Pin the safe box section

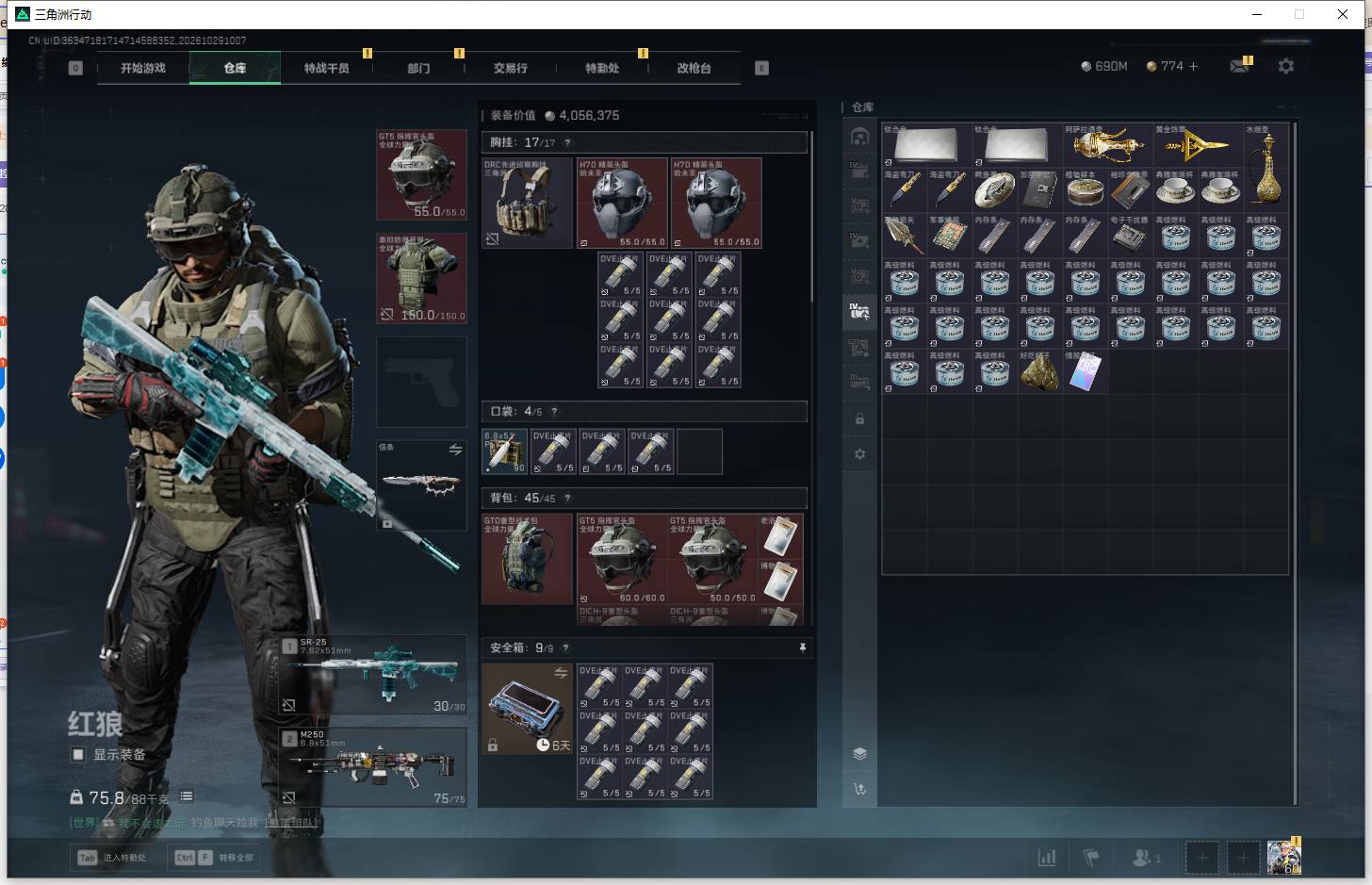point(802,647)
